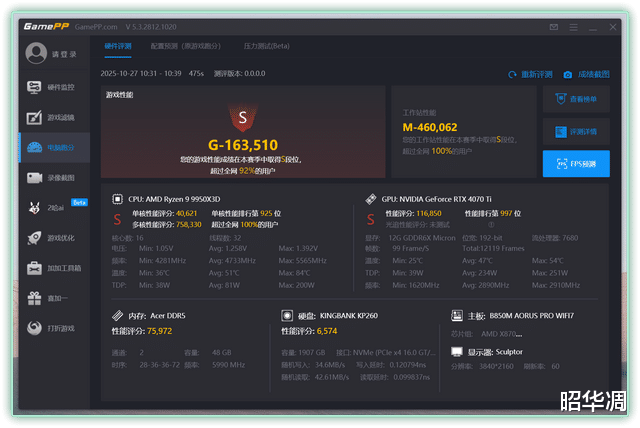Click the memory timing 28-36-36-72
This screenshot has width=640, height=428.
[160, 365]
